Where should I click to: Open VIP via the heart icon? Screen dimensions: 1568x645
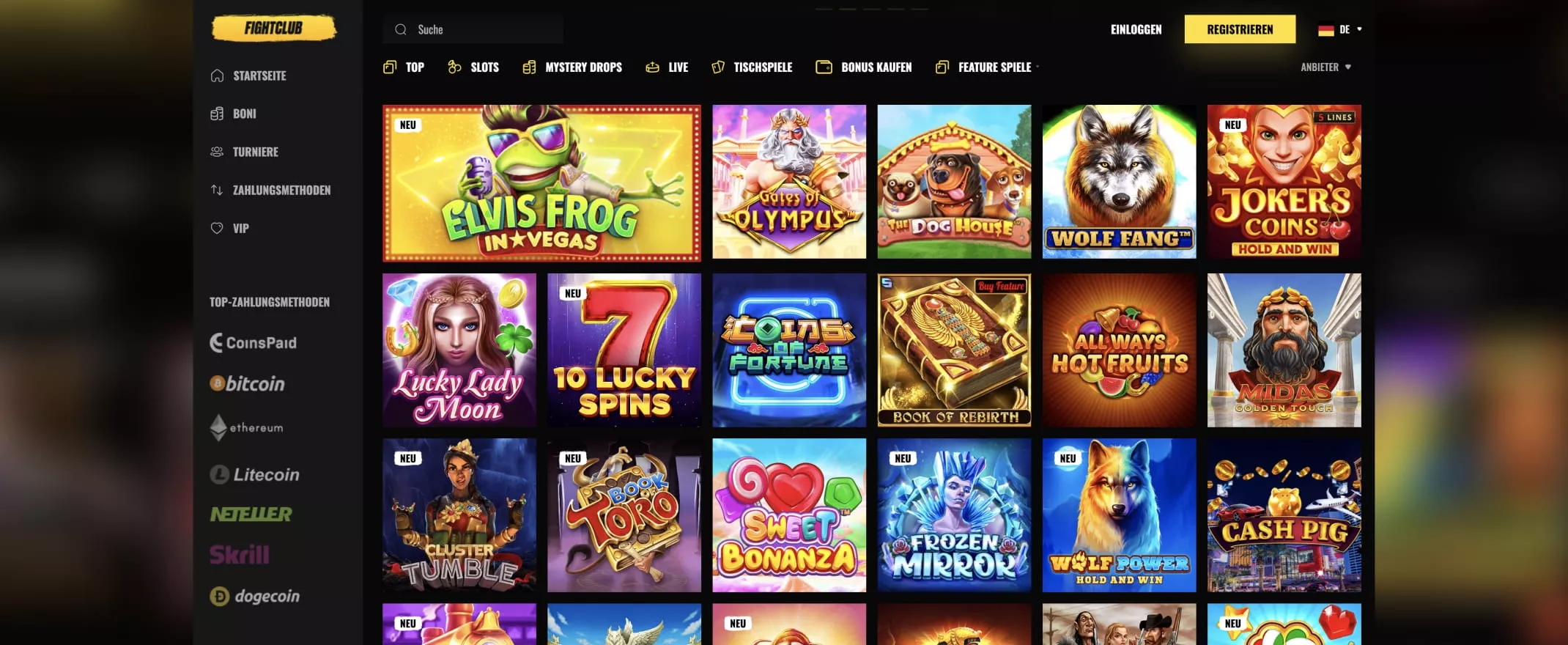(217, 228)
